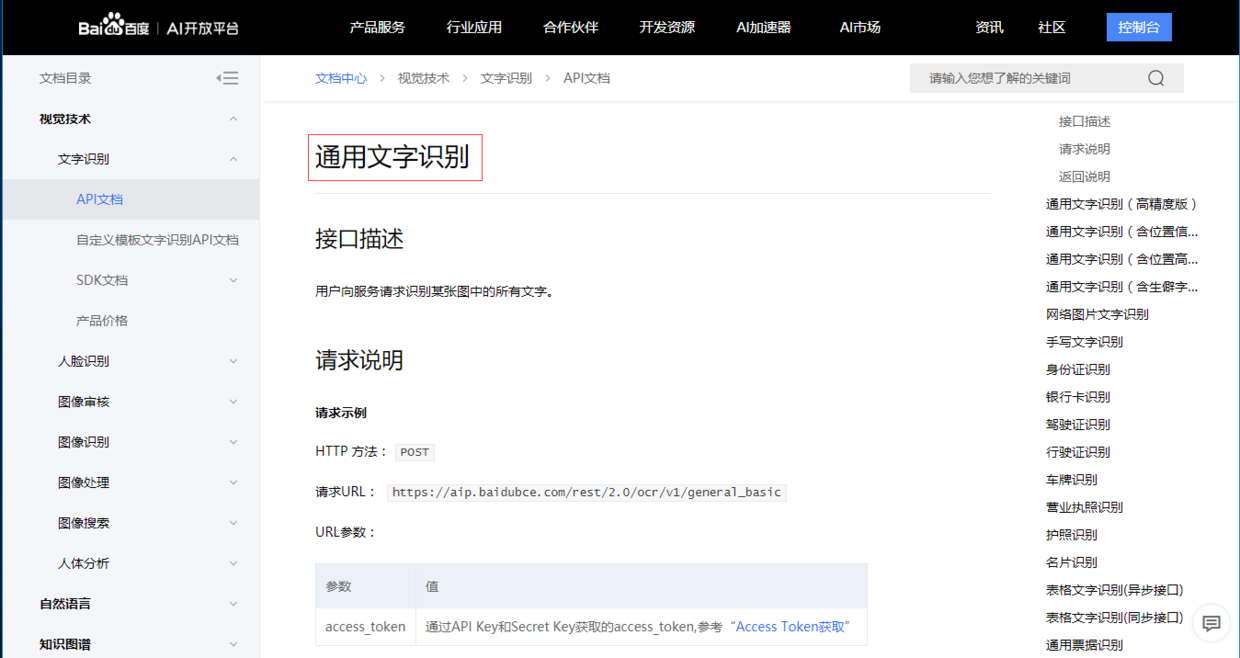Open the 开发资源 top menu
This screenshot has width=1240, height=658.
(667, 27)
